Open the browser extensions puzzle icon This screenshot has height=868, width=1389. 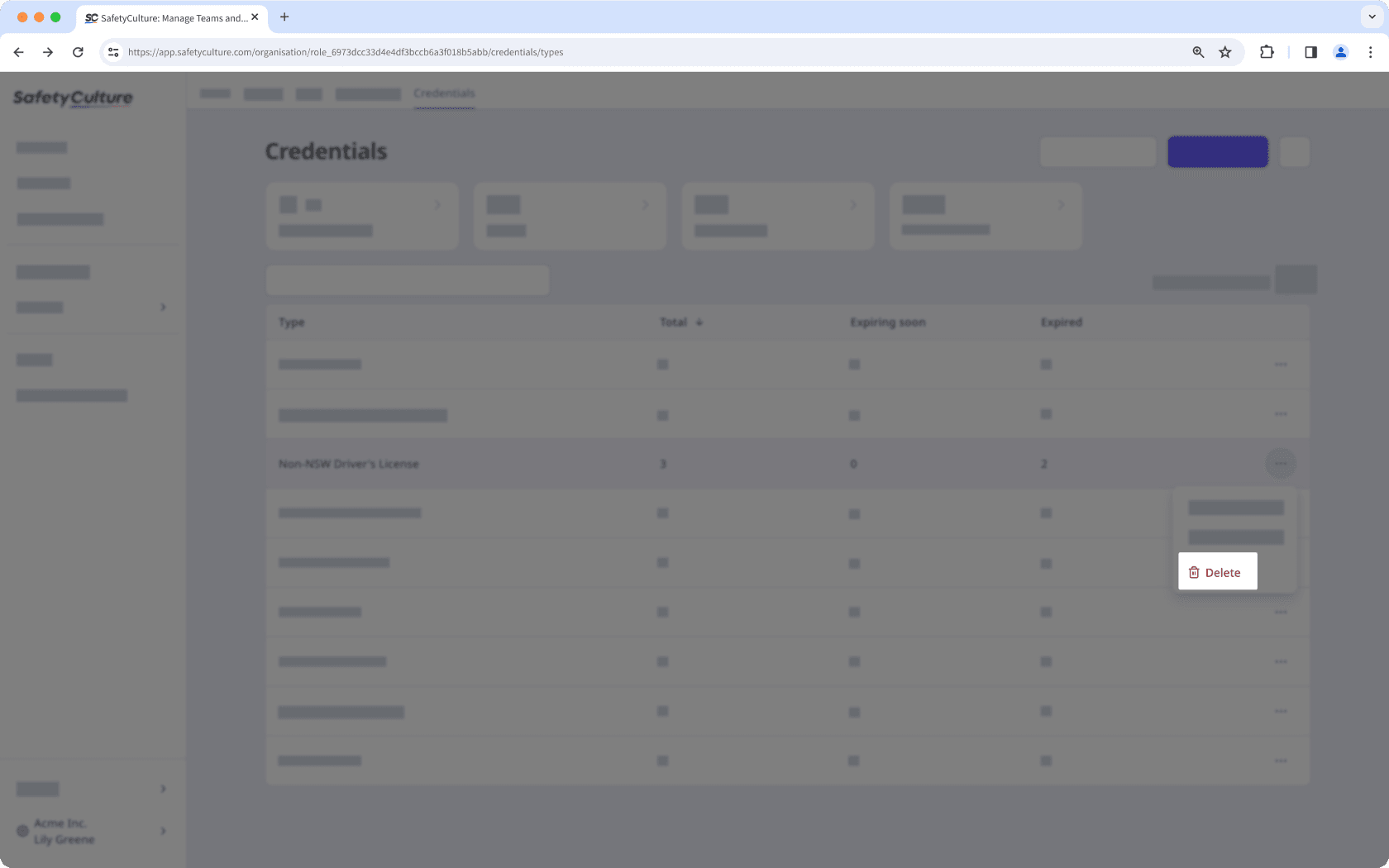(1266, 51)
